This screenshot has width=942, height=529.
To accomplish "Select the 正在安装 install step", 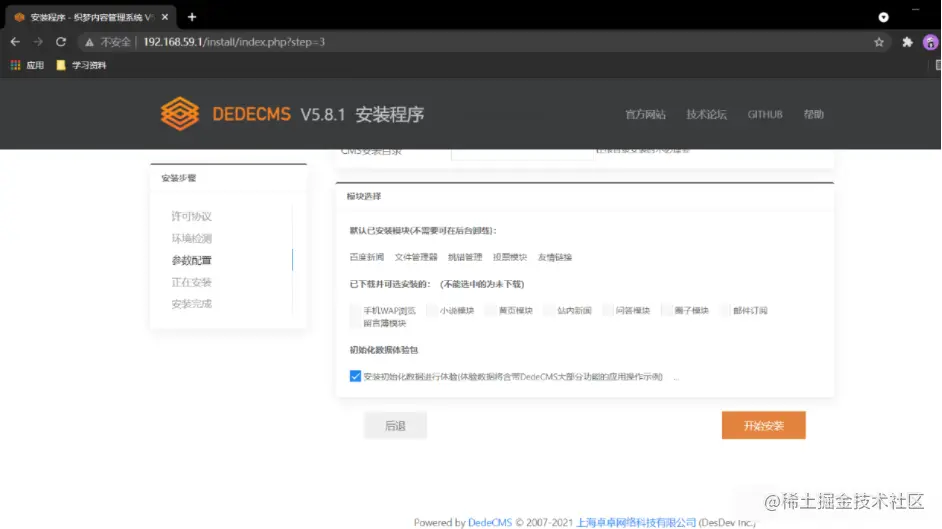I will 192,282.
